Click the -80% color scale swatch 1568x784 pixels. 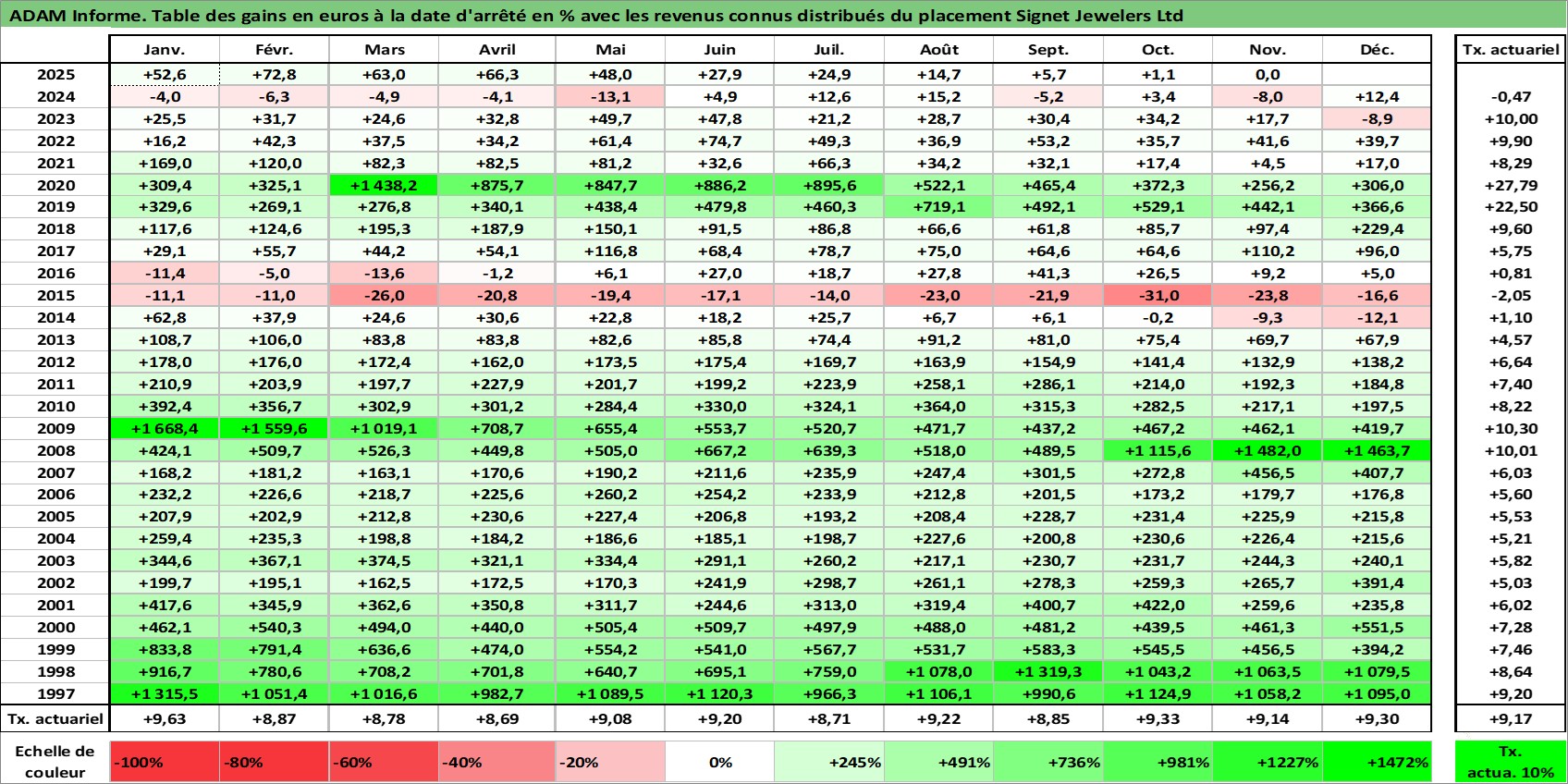(274, 762)
